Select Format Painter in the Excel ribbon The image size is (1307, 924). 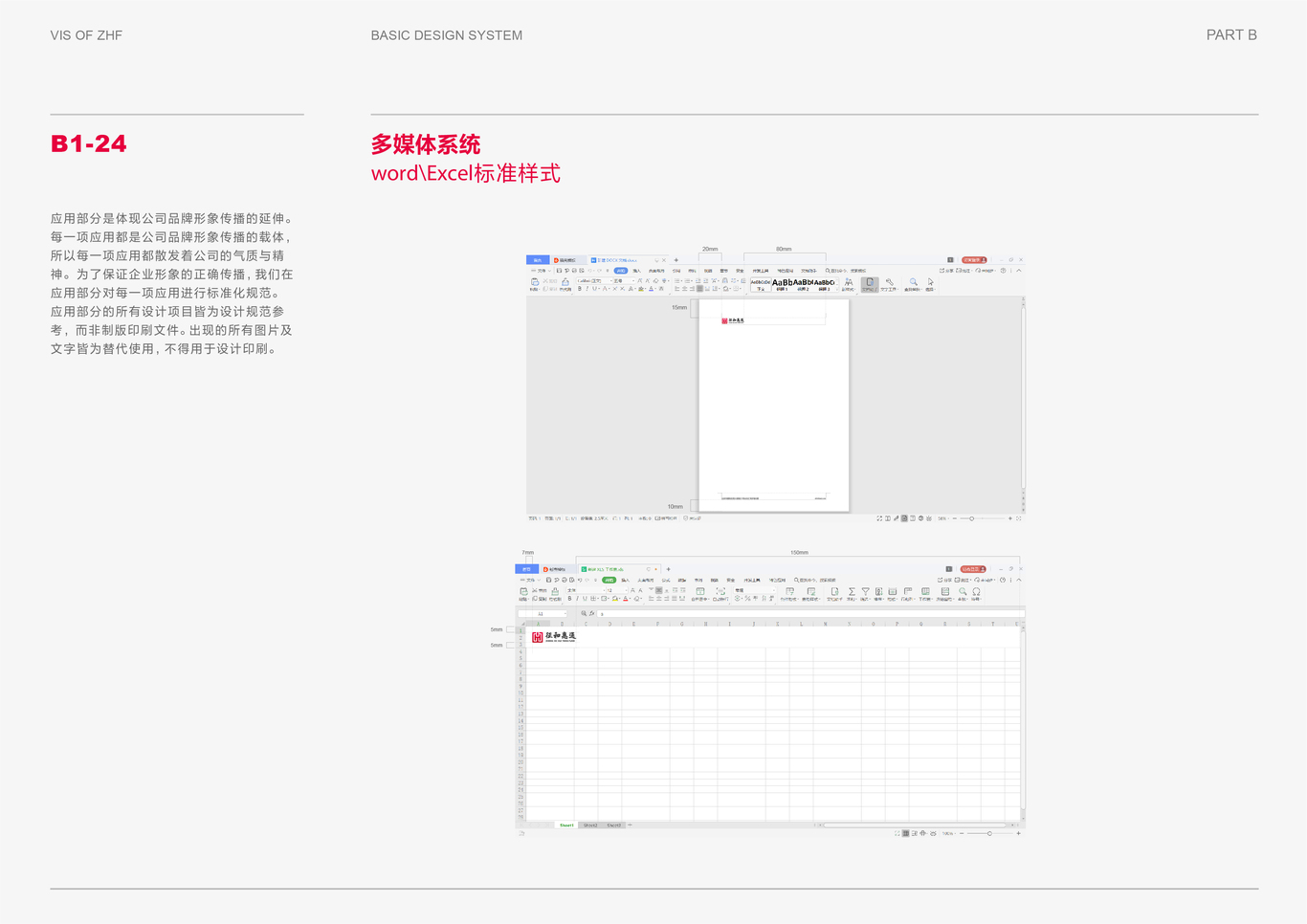click(555, 592)
